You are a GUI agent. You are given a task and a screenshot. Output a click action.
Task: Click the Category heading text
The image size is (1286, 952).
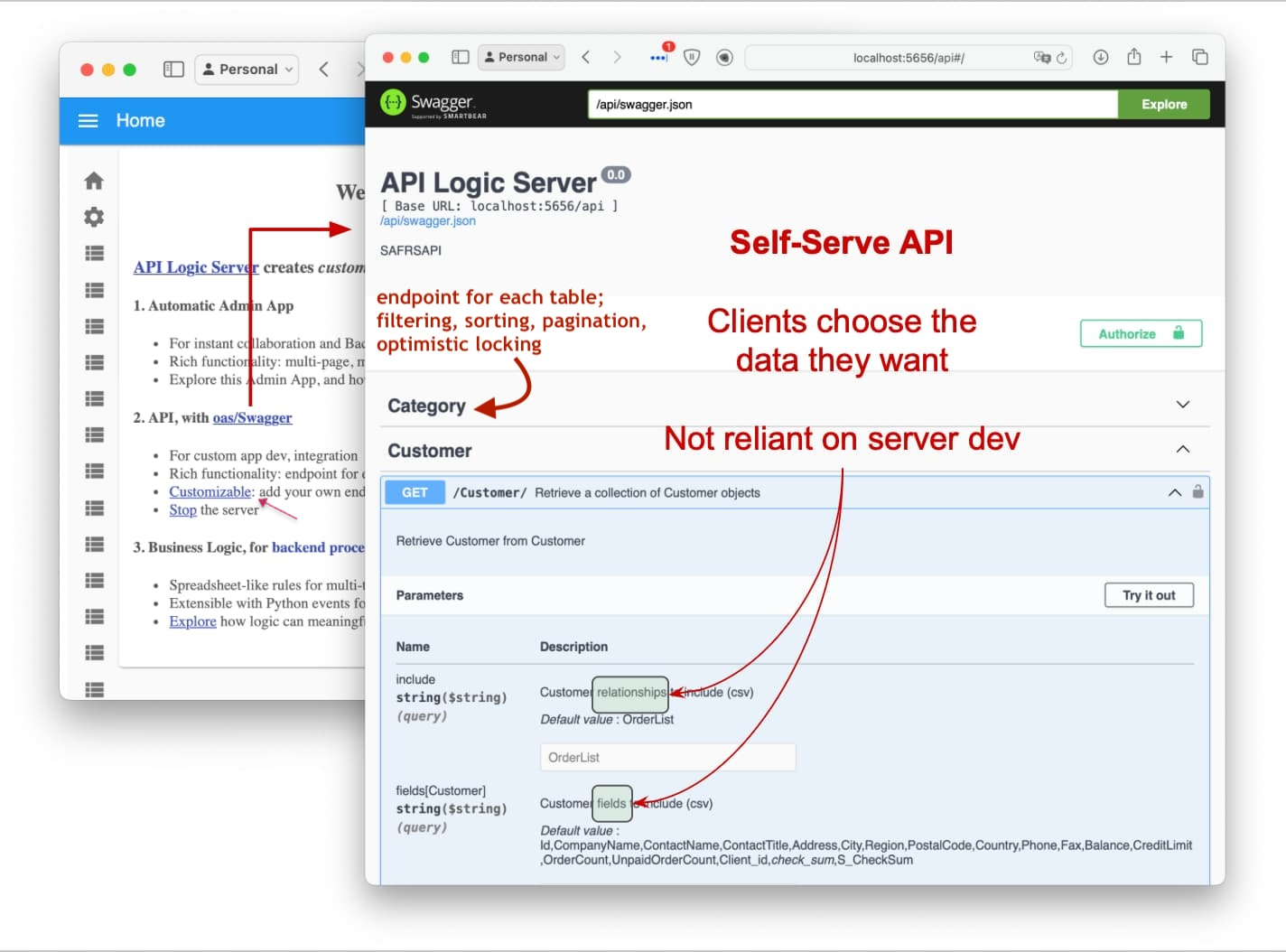[426, 406]
